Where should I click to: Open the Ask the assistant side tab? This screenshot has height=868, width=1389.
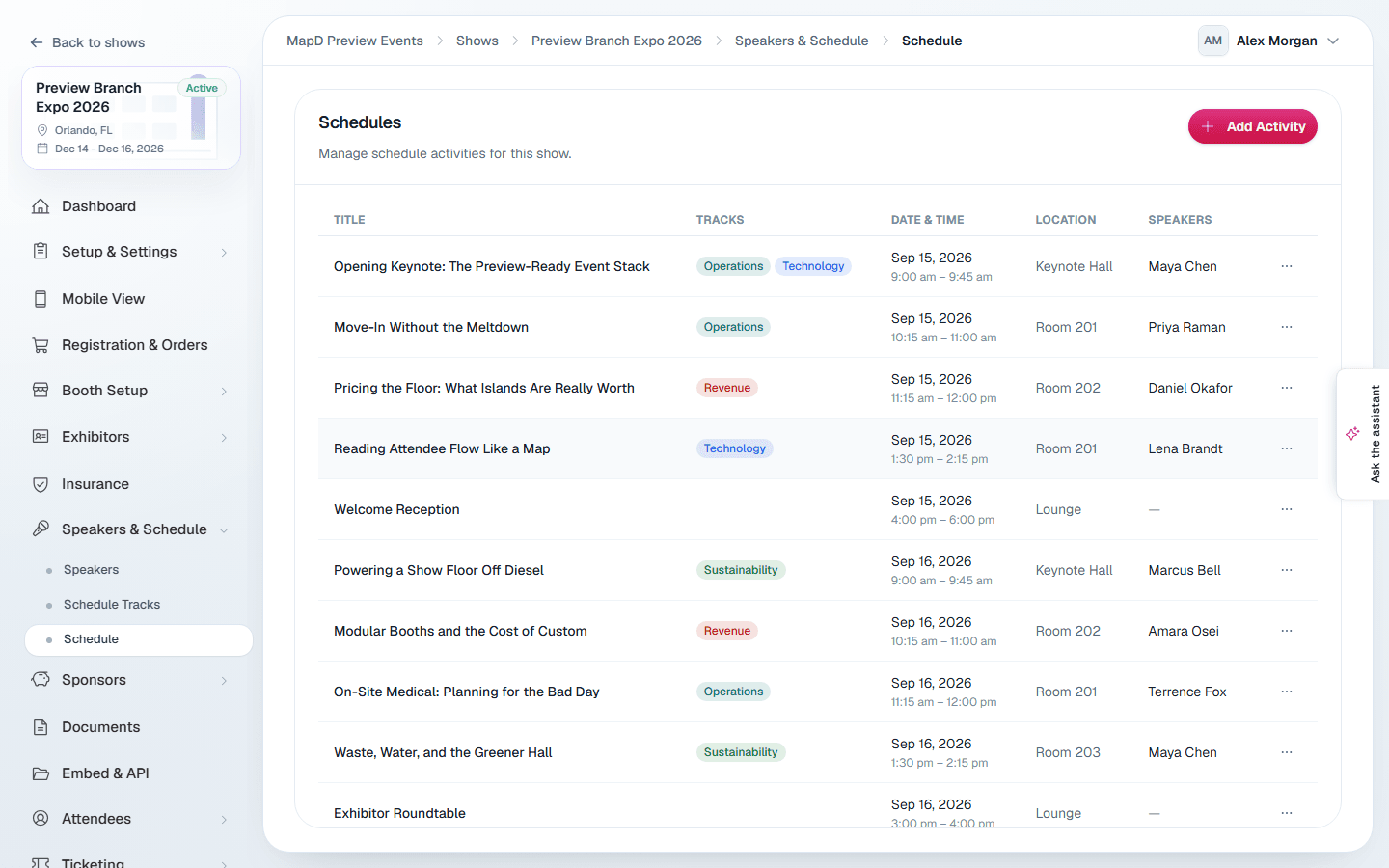[x=1364, y=434]
